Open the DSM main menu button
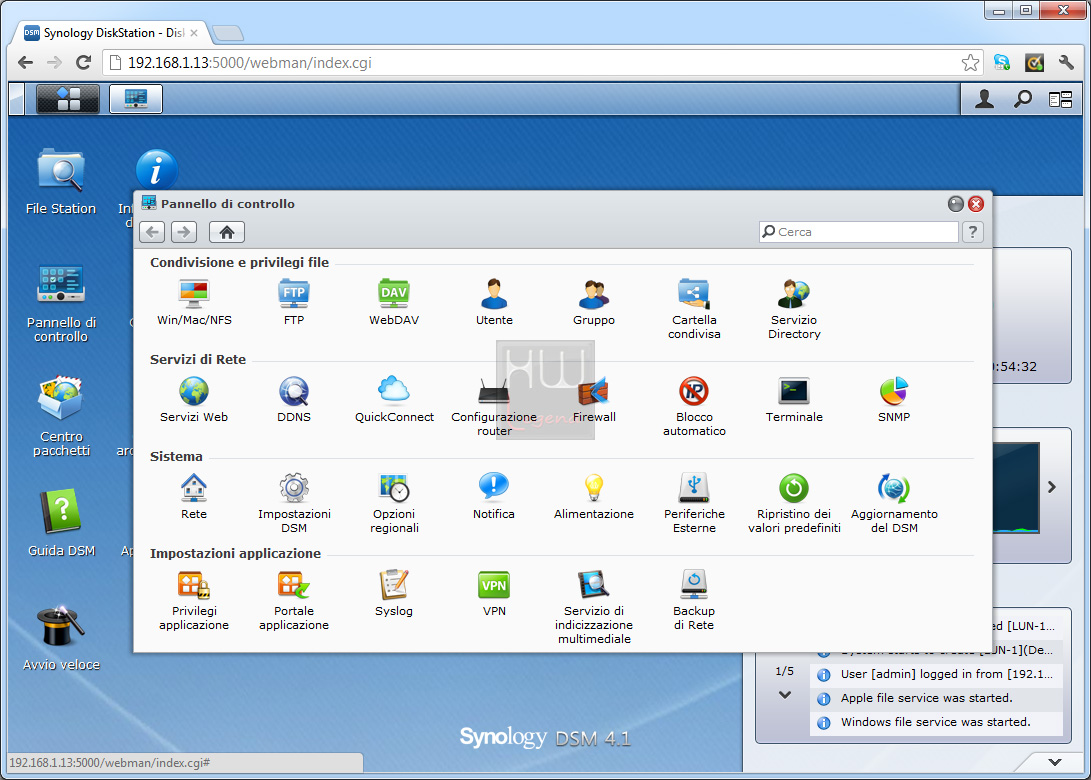Screen dimensions: 1091x780 [67, 99]
